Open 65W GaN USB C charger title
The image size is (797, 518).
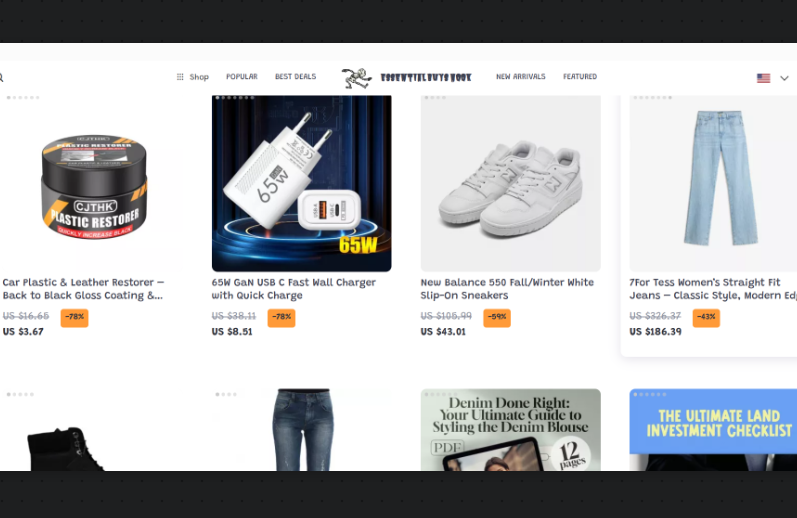pyautogui.click(x=294, y=289)
